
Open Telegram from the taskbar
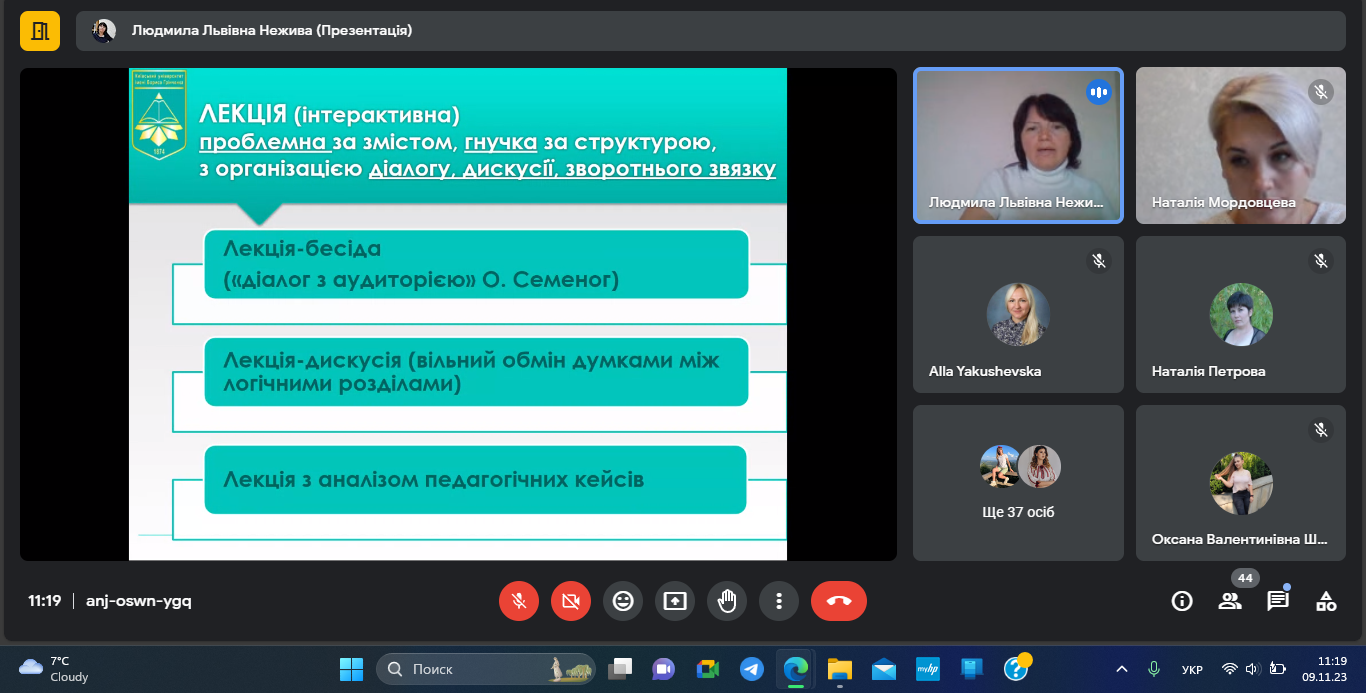pyautogui.click(x=752, y=669)
